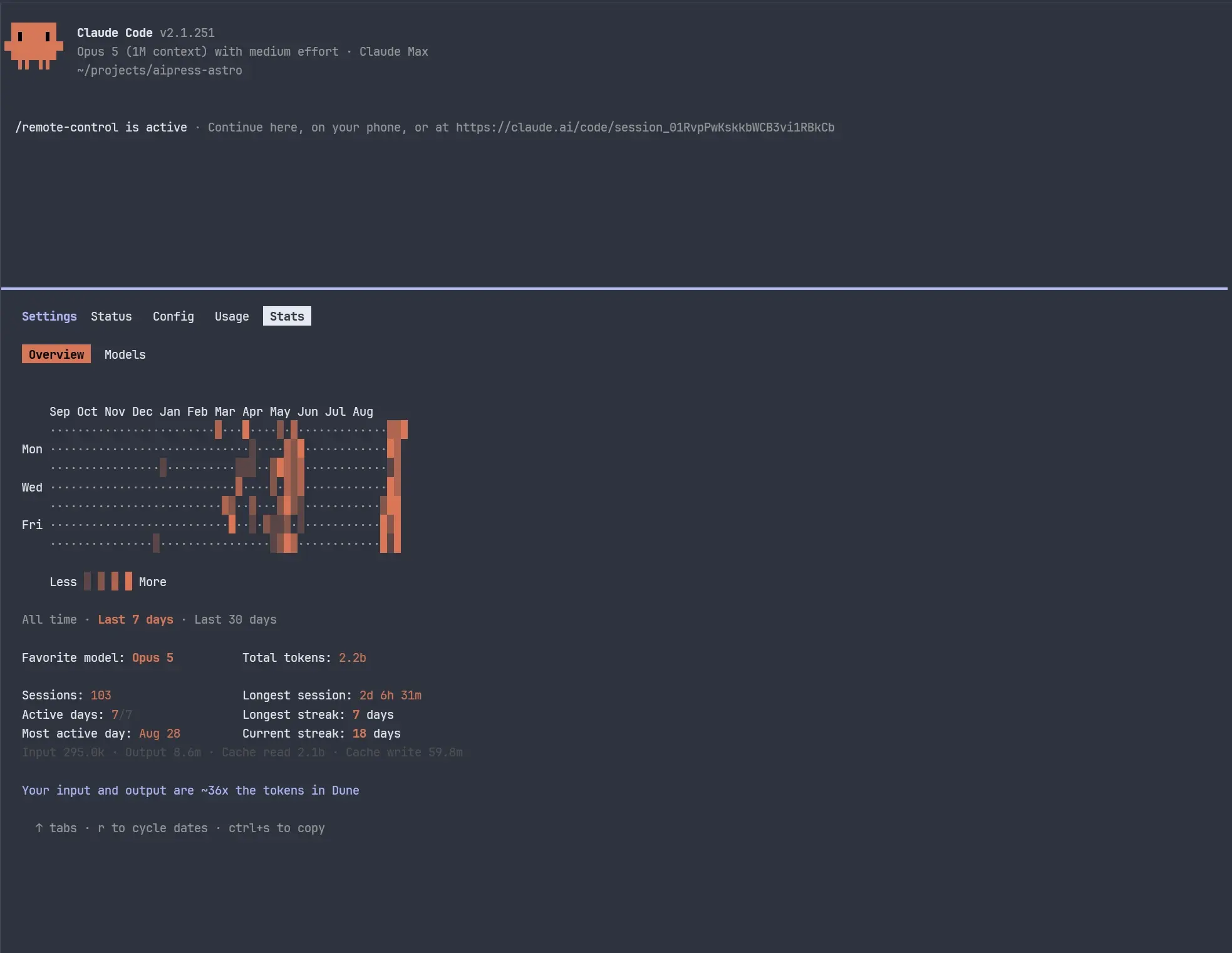Click the Claude Code pixel mascot icon
Screen dimensions: 1232x953
(x=34, y=46)
